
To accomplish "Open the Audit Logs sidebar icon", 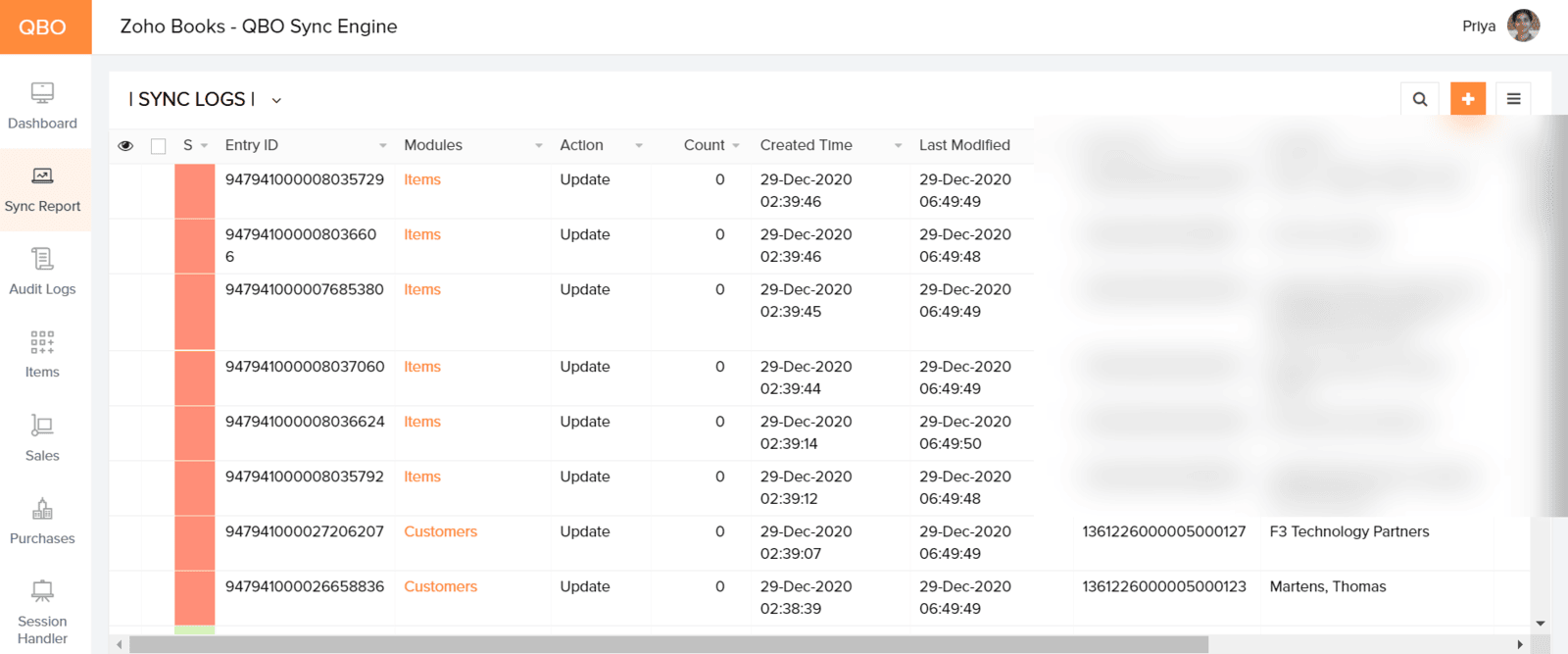I will [42, 259].
